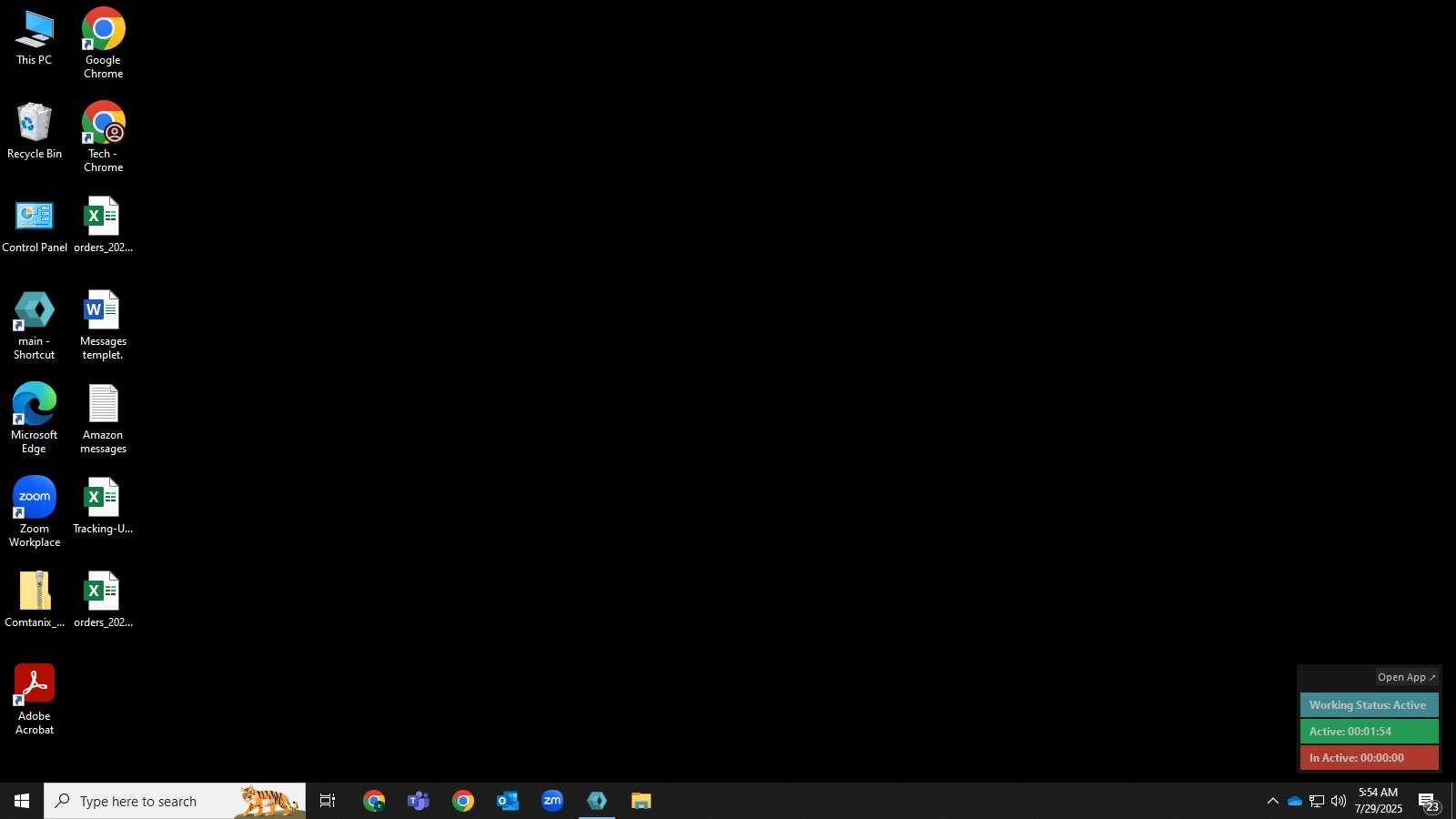Open the clock showing 5:54 AM

1379,801
